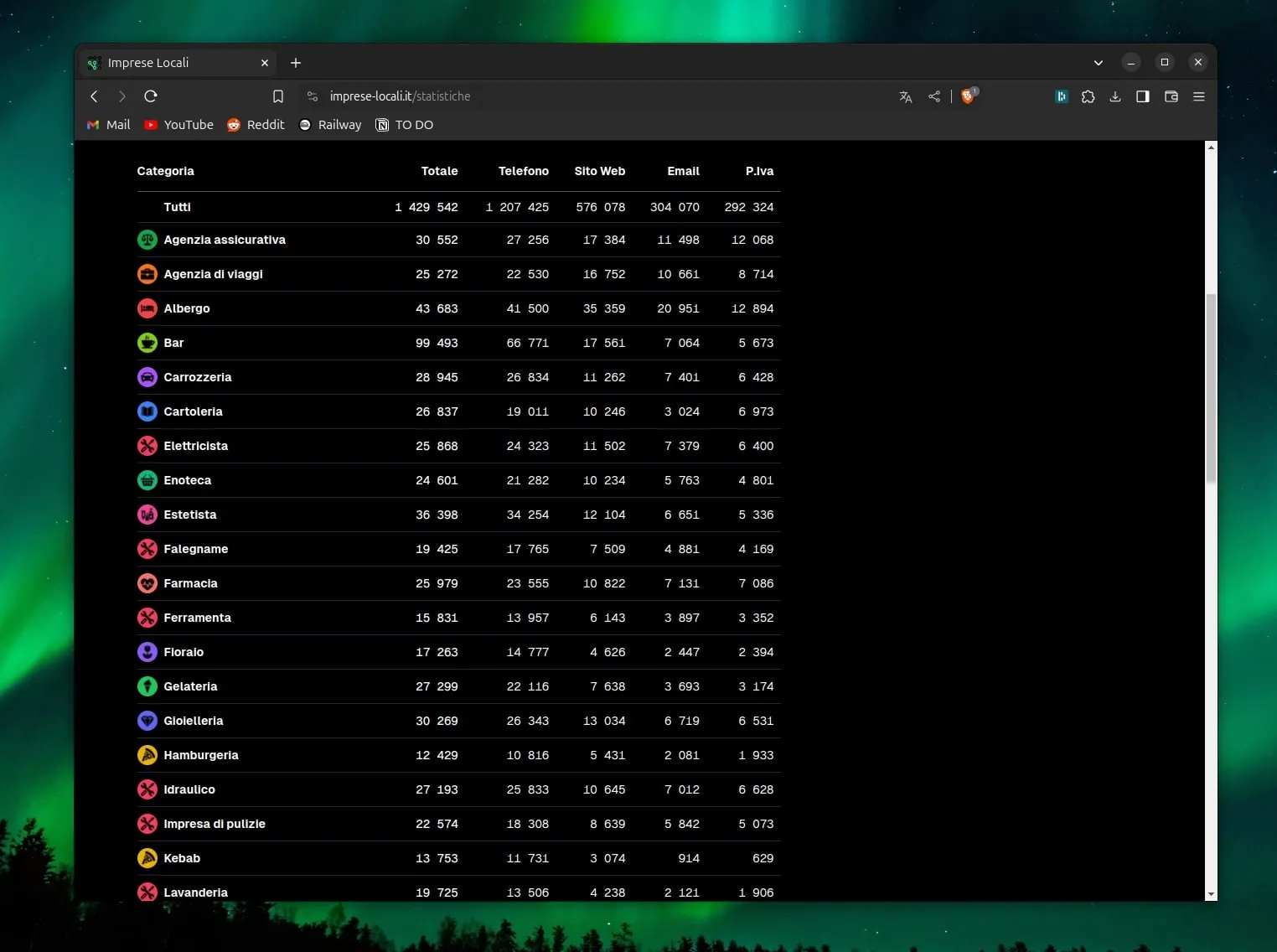The height and width of the screenshot is (952, 1277).
Task: Open a new tab with the plus button
Action: tap(295, 62)
